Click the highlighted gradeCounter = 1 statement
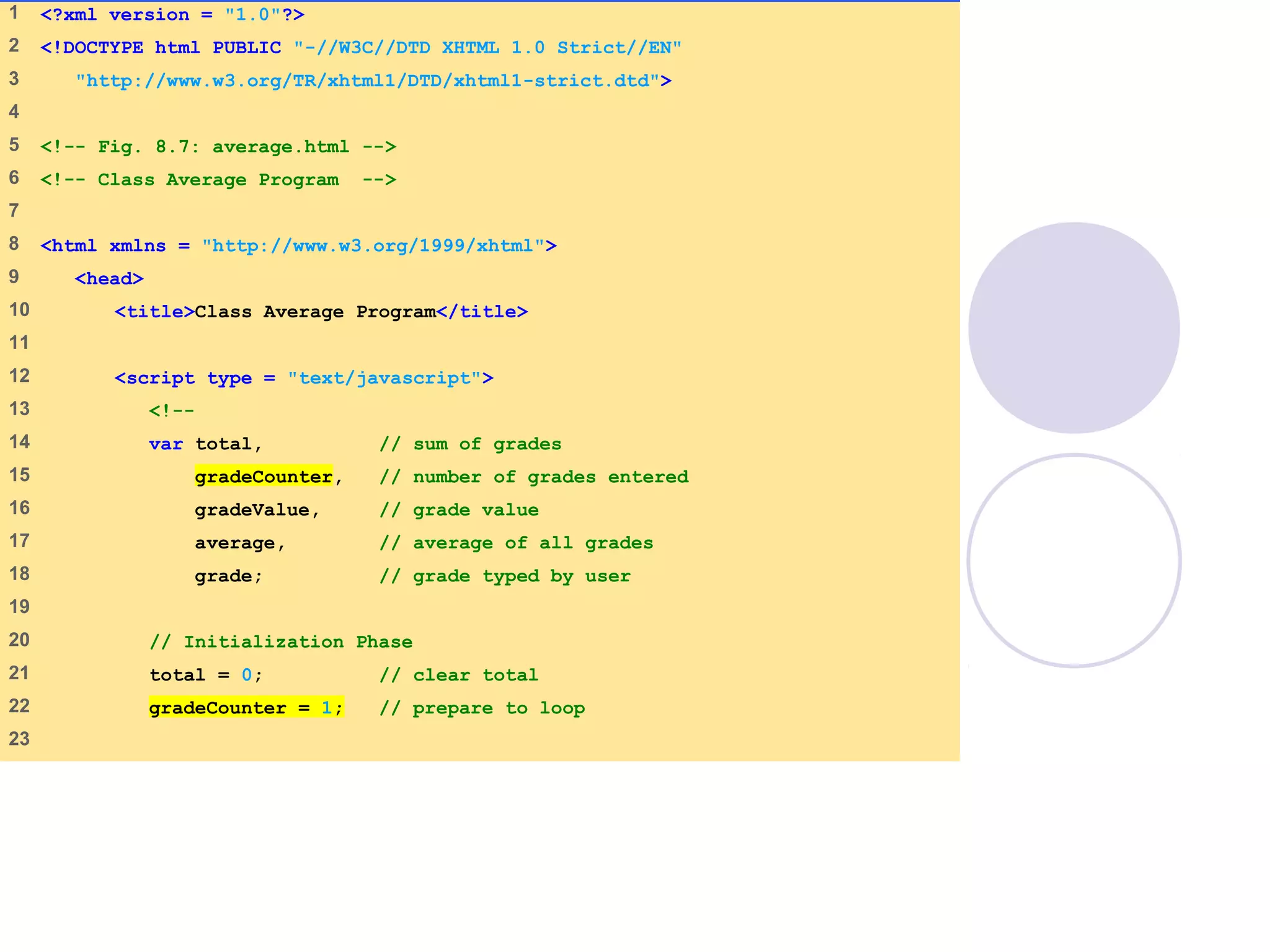 [246, 708]
